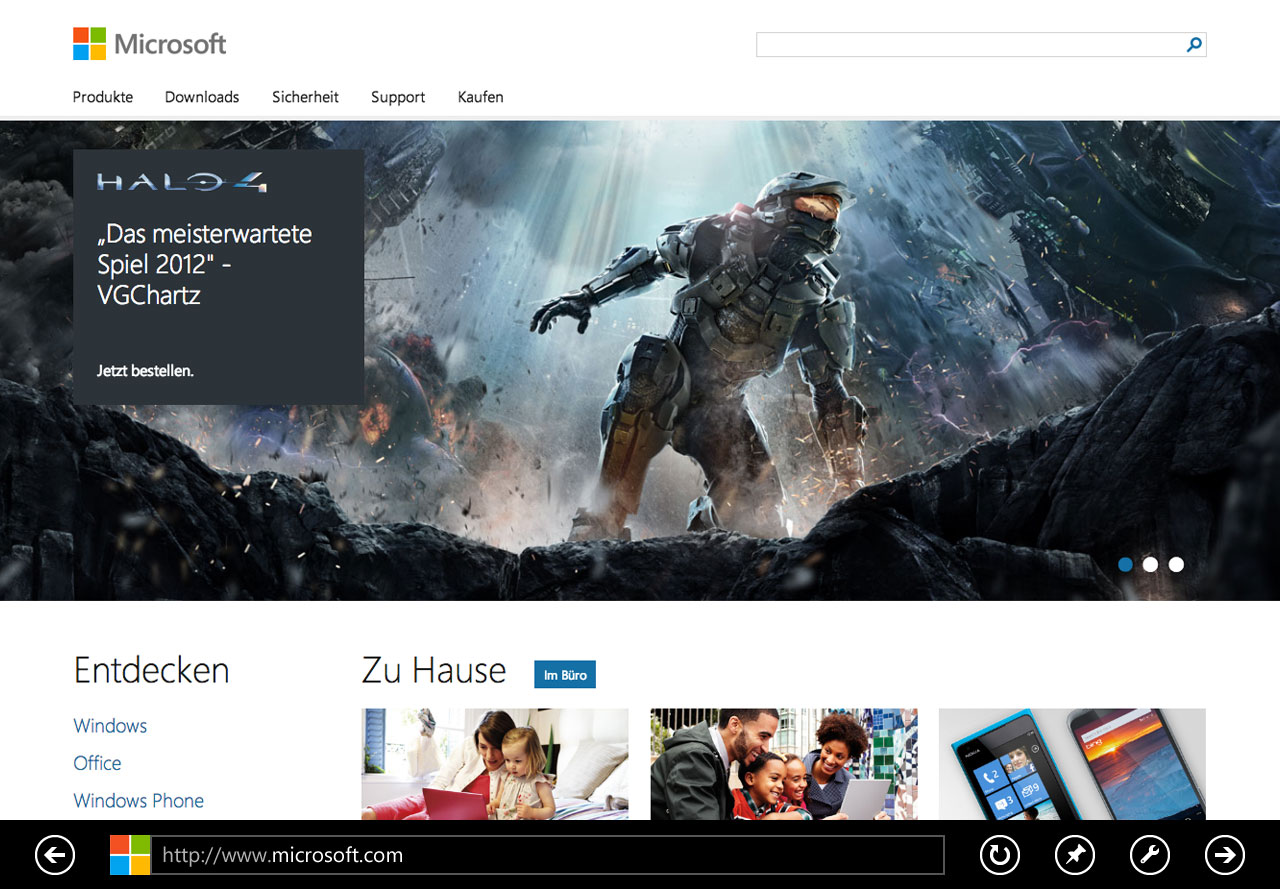Open the Windows Phone devices thumbnail
Screen dimensions: 1280x889
click(x=1072, y=764)
